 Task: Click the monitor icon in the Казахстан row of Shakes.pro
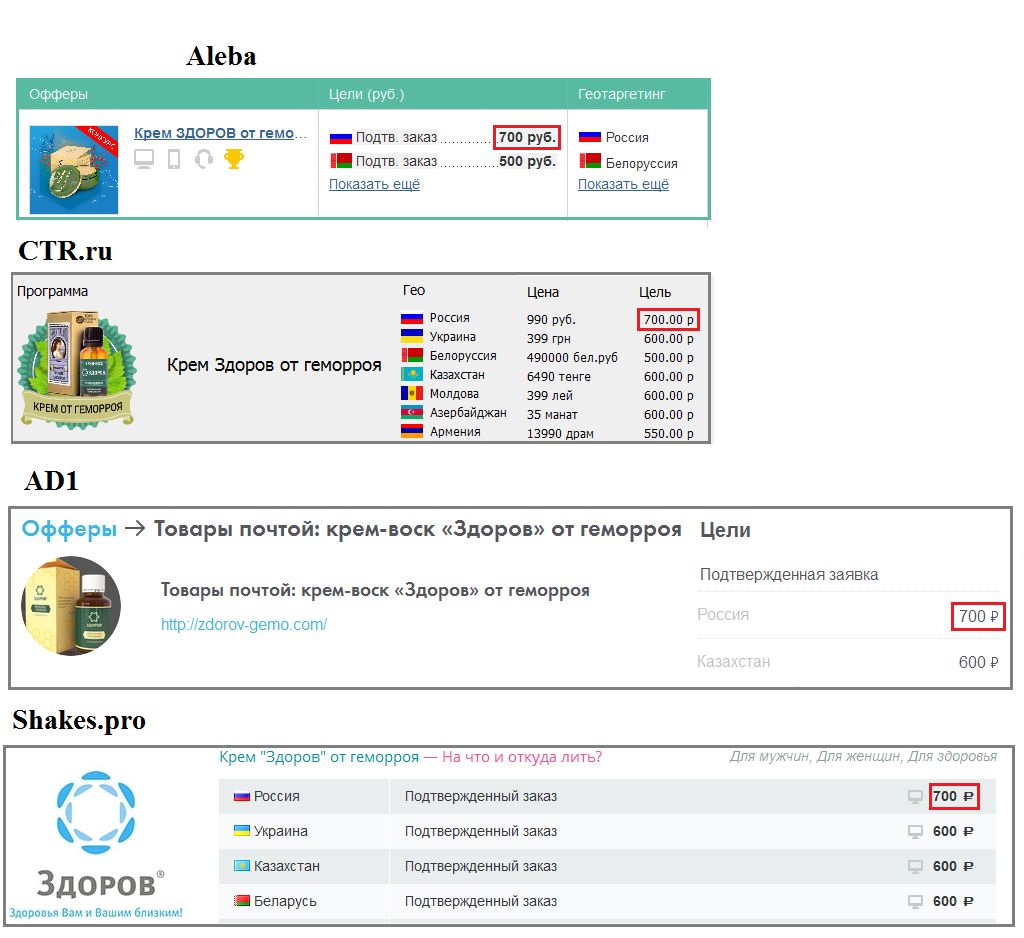(x=915, y=867)
